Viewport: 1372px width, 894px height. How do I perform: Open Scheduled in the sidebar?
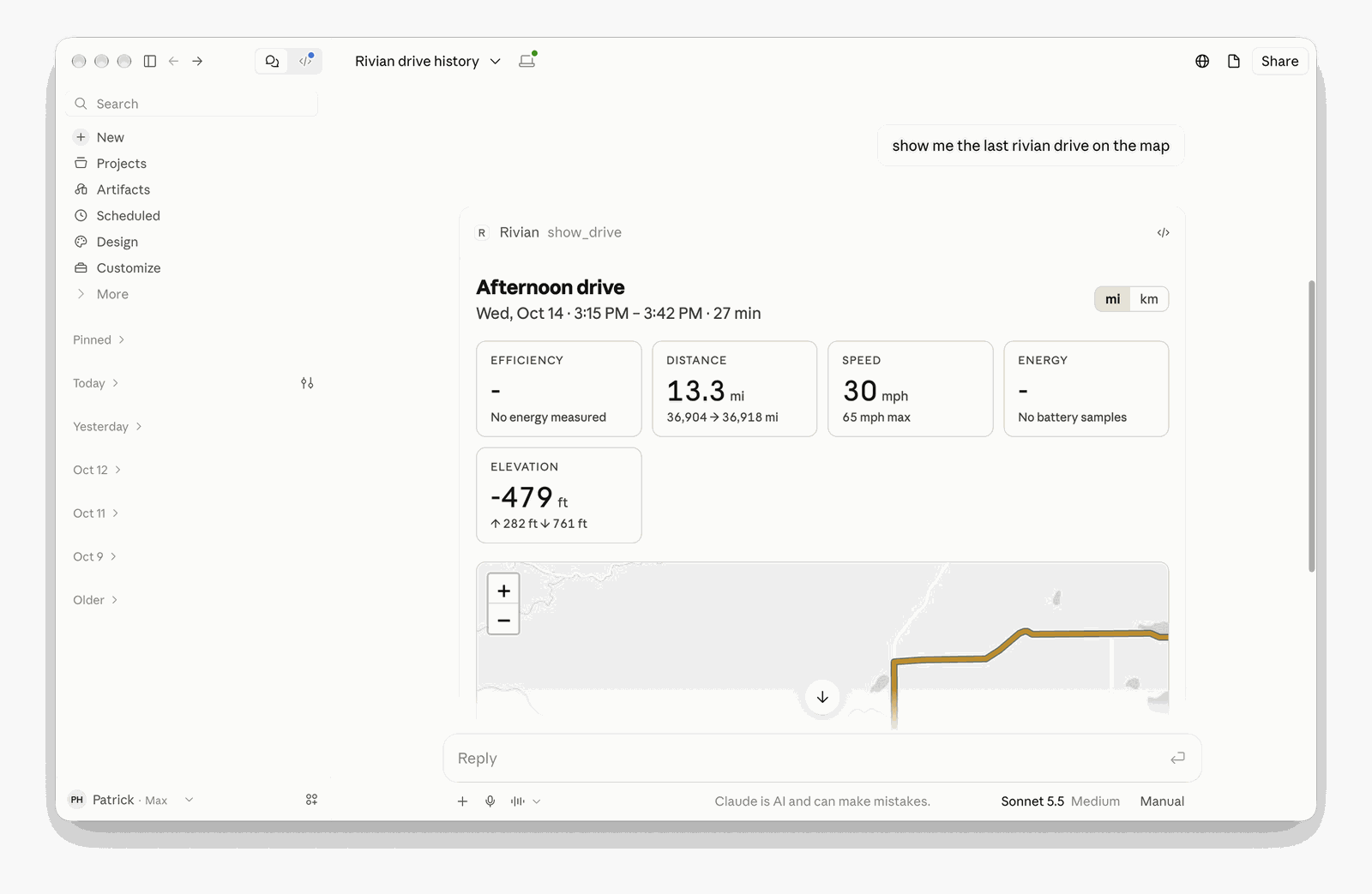pos(117,216)
